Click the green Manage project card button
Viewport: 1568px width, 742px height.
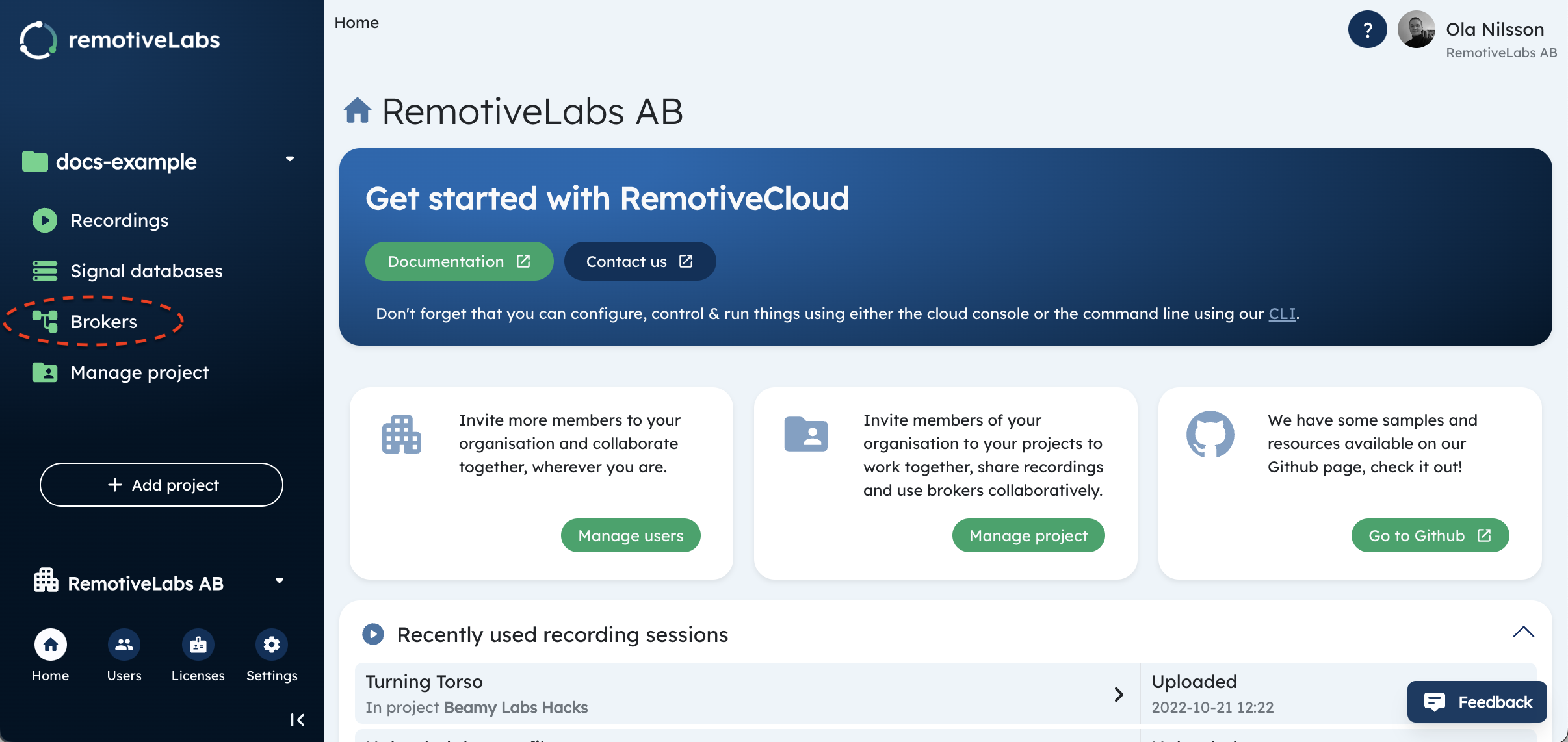click(x=1028, y=535)
